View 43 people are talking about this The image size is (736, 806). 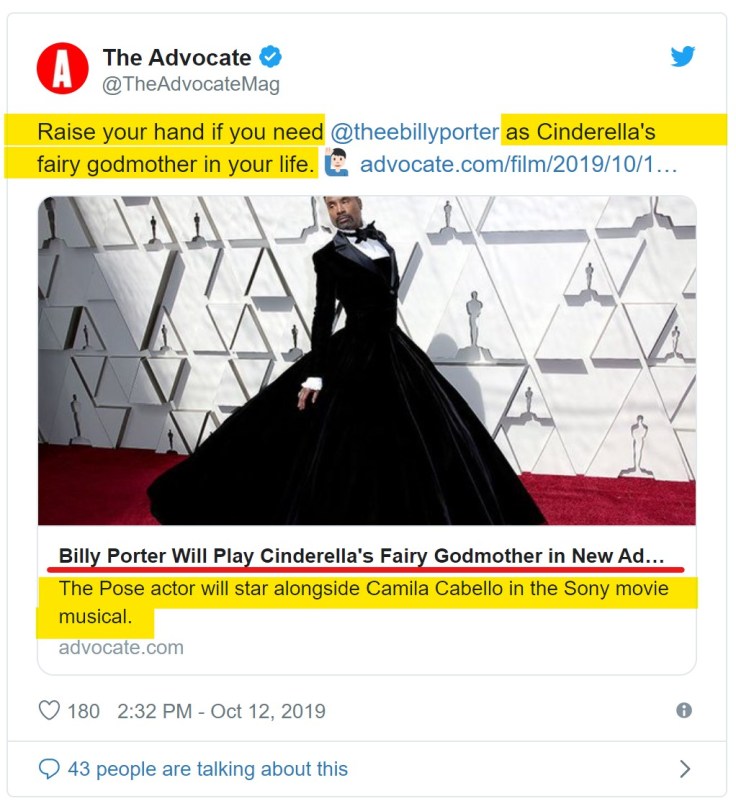208,769
